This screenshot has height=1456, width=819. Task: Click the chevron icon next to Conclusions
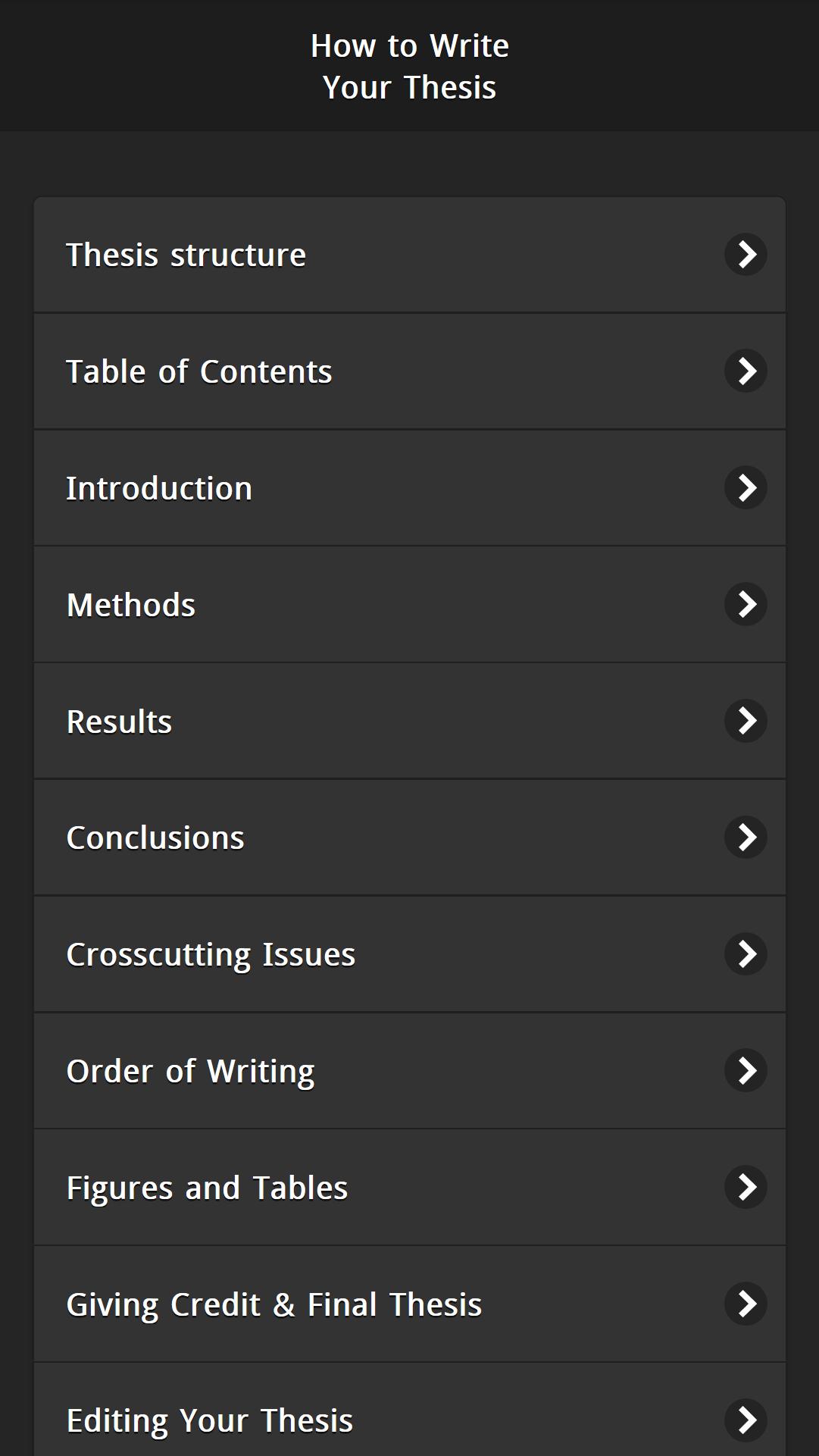click(x=746, y=838)
